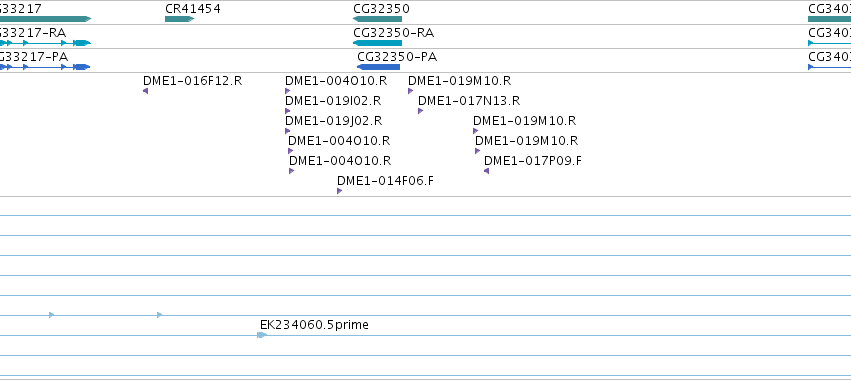Select the DME1-017P09.F label
851x380 pixels.
533,161
